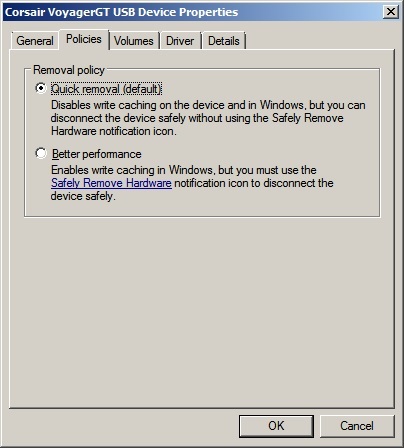Image resolution: width=404 pixels, height=448 pixels.
Task: Click the active Policies tab
Action: tap(84, 39)
